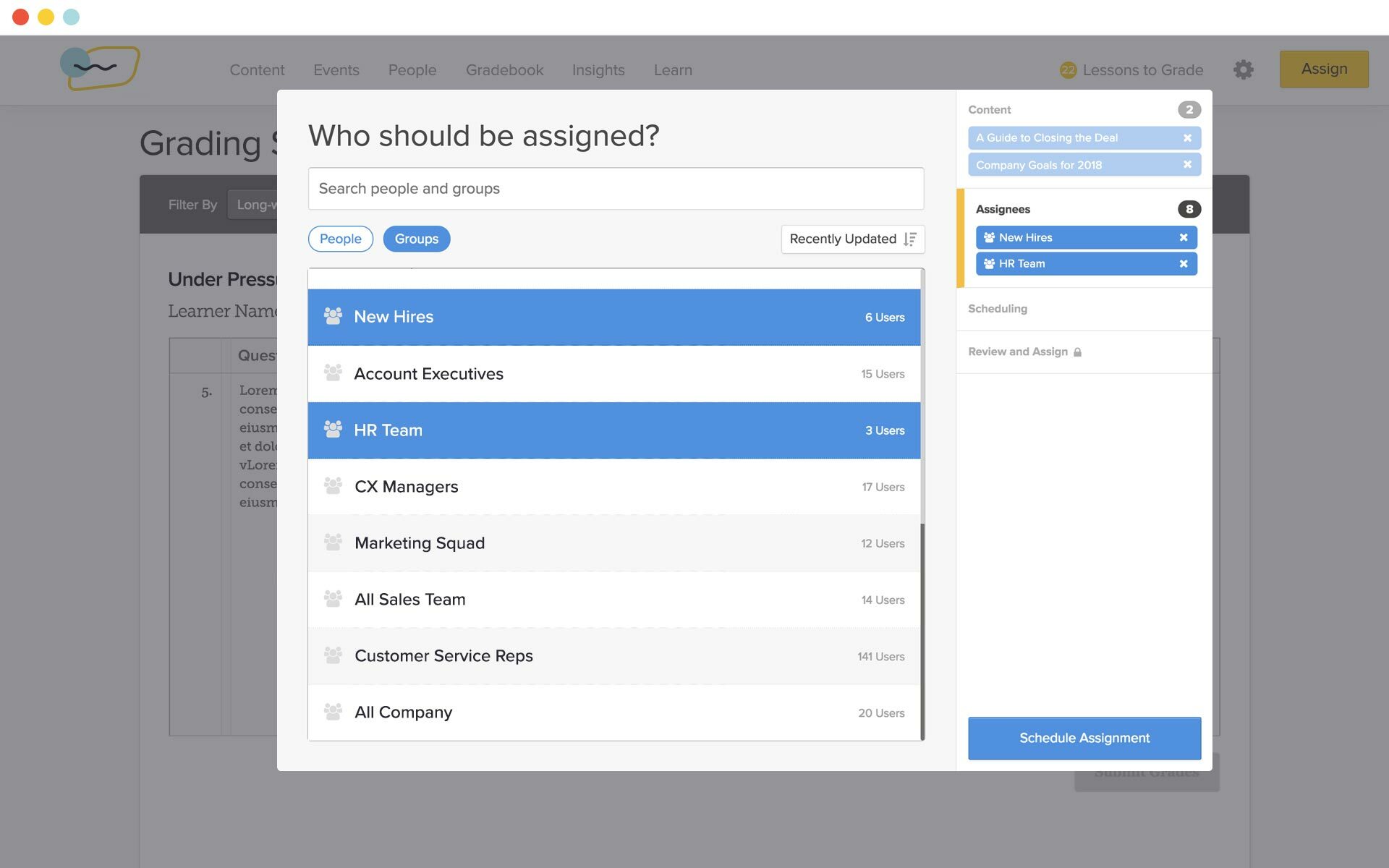Select the Marketing Squad group
1389x868 pixels.
615,543
